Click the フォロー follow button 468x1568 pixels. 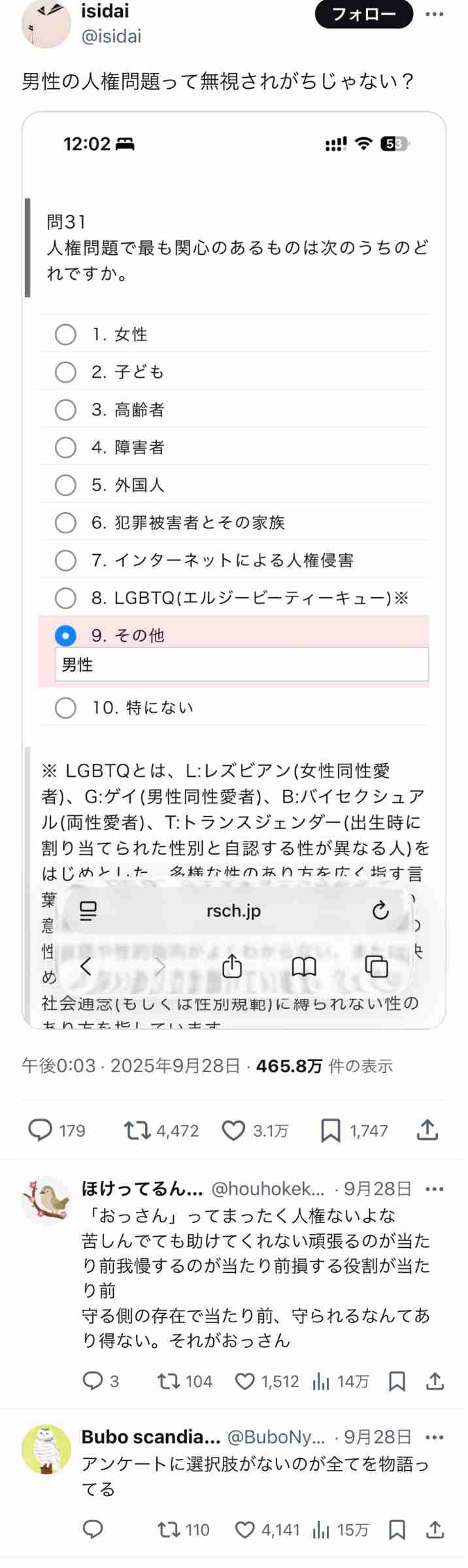coord(363,14)
